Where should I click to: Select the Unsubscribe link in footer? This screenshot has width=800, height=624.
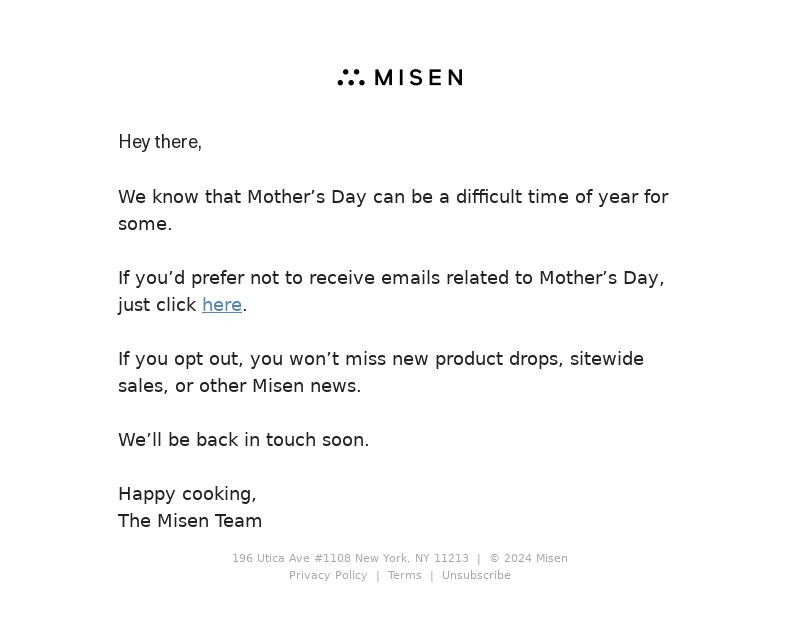click(476, 576)
